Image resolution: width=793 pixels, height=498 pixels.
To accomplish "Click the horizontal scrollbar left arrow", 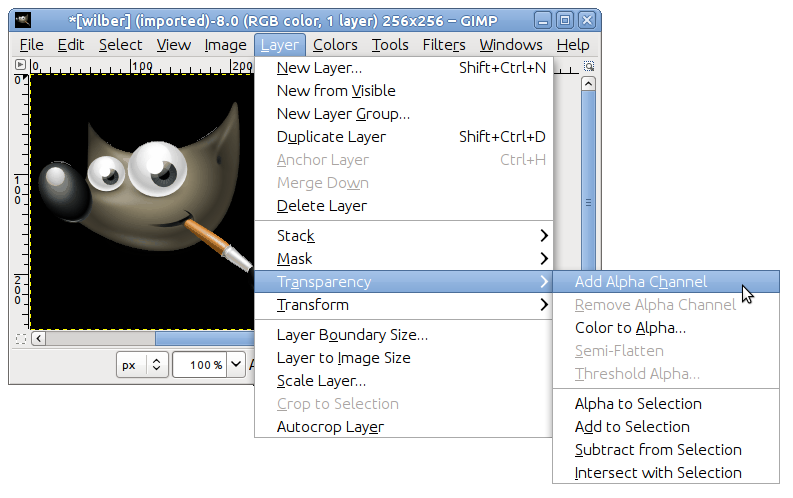I will (39, 339).
